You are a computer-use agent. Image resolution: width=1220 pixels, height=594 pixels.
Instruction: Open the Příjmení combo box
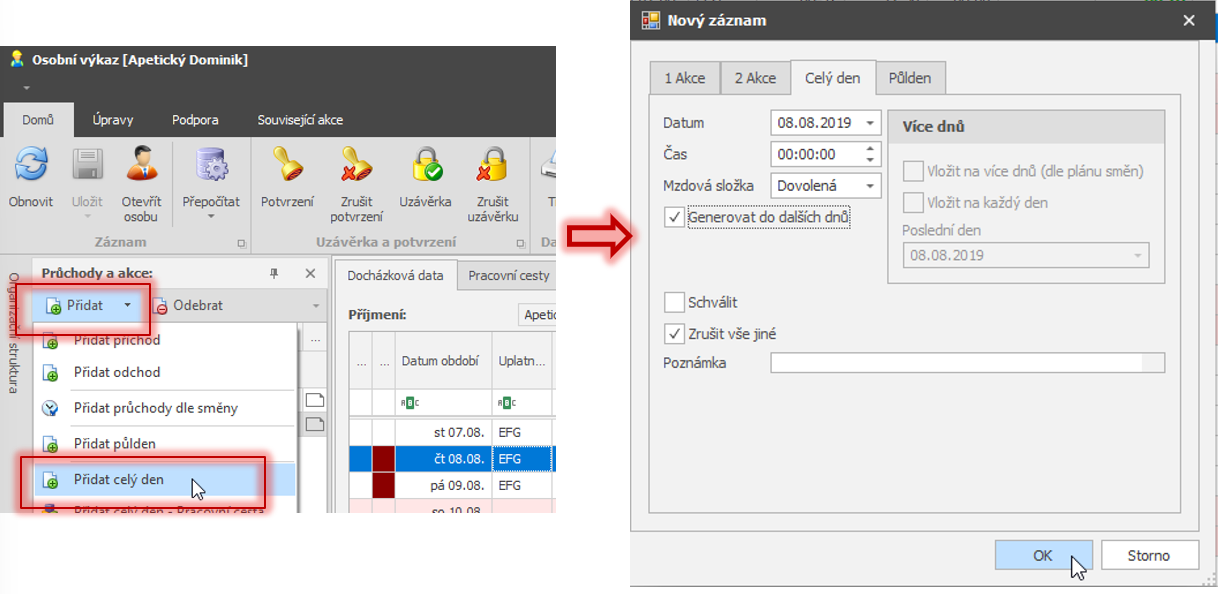coord(538,314)
